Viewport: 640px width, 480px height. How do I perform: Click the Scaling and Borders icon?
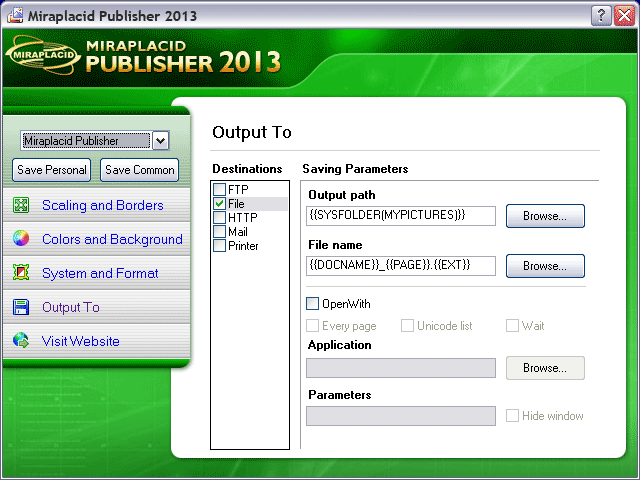(21, 205)
